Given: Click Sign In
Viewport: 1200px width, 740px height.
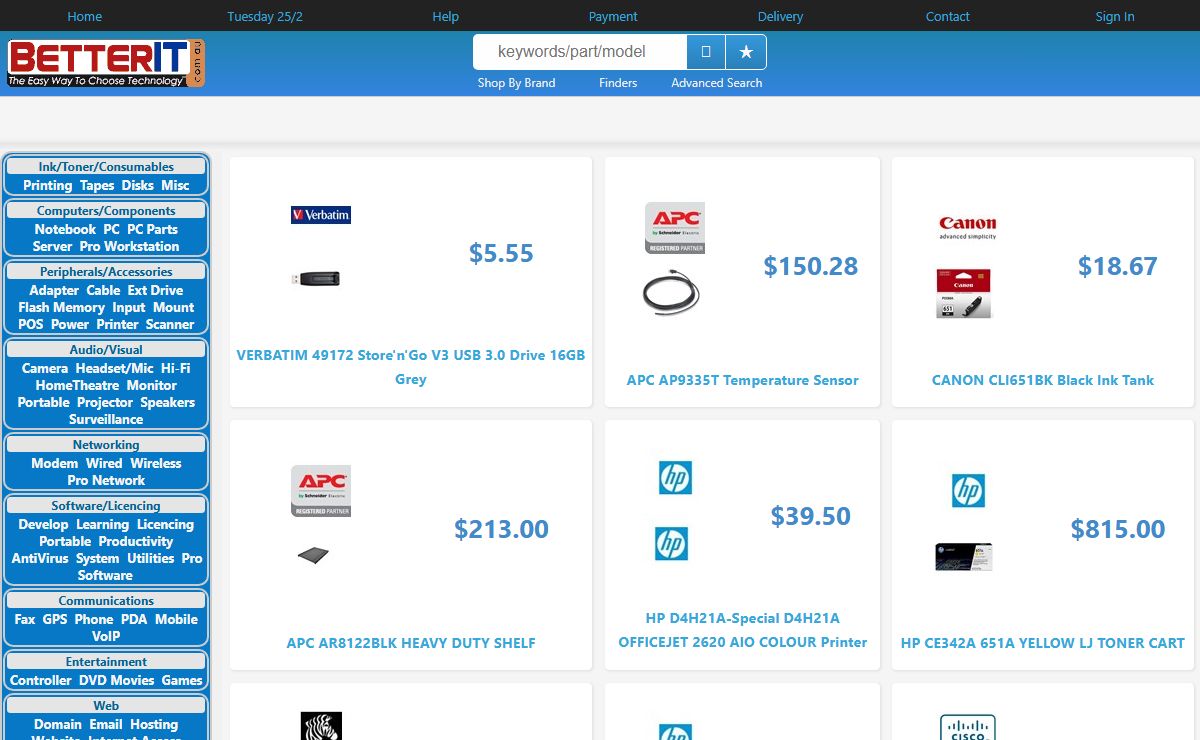Looking at the screenshot, I should (x=1115, y=16).
